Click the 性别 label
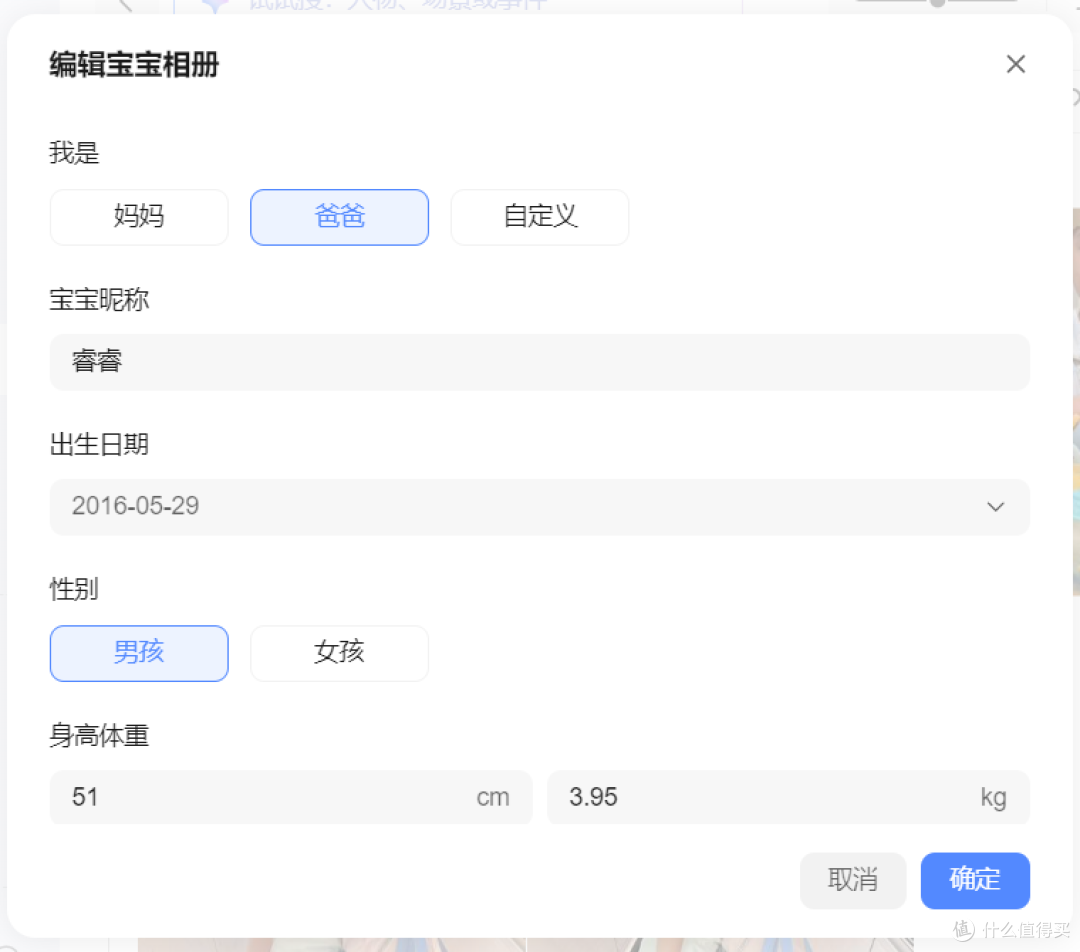1080x952 pixels. coord(74,590)
